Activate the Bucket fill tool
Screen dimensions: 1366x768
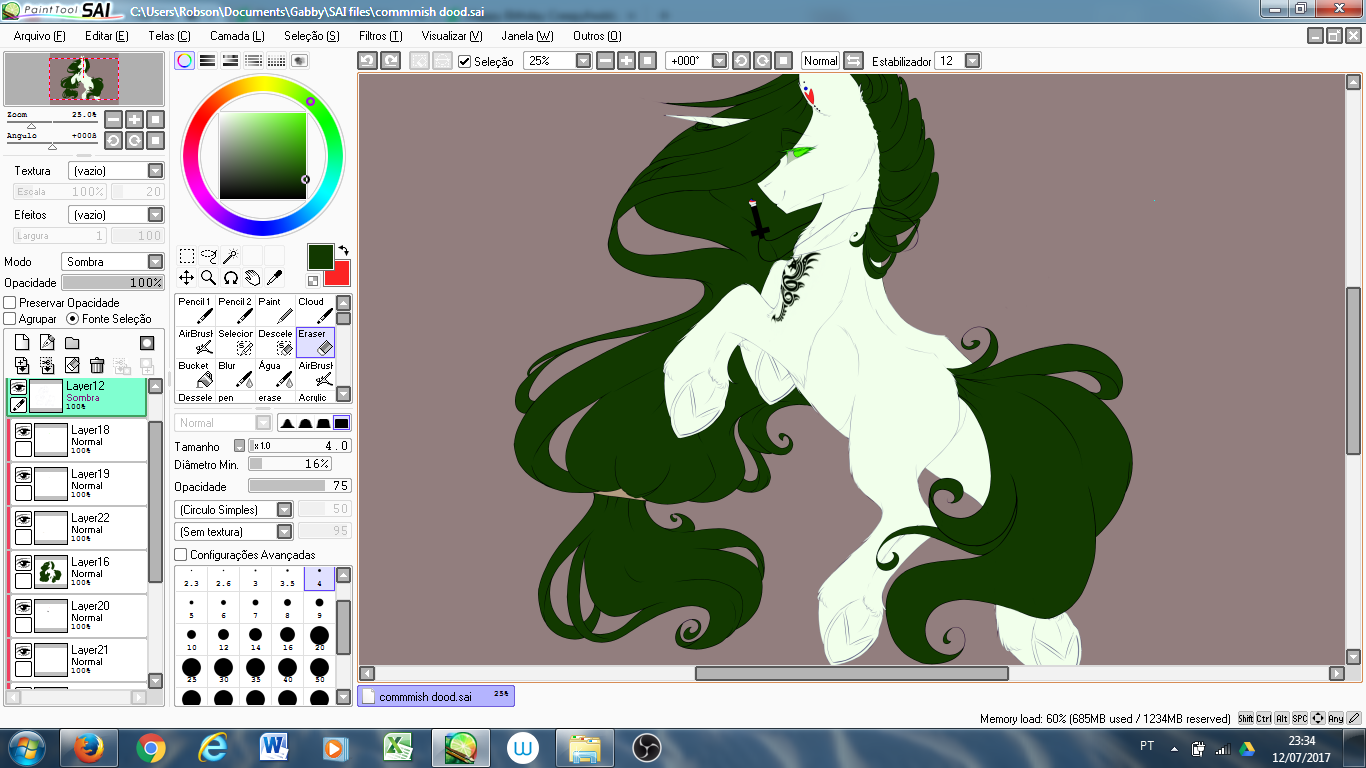[194, 374]
